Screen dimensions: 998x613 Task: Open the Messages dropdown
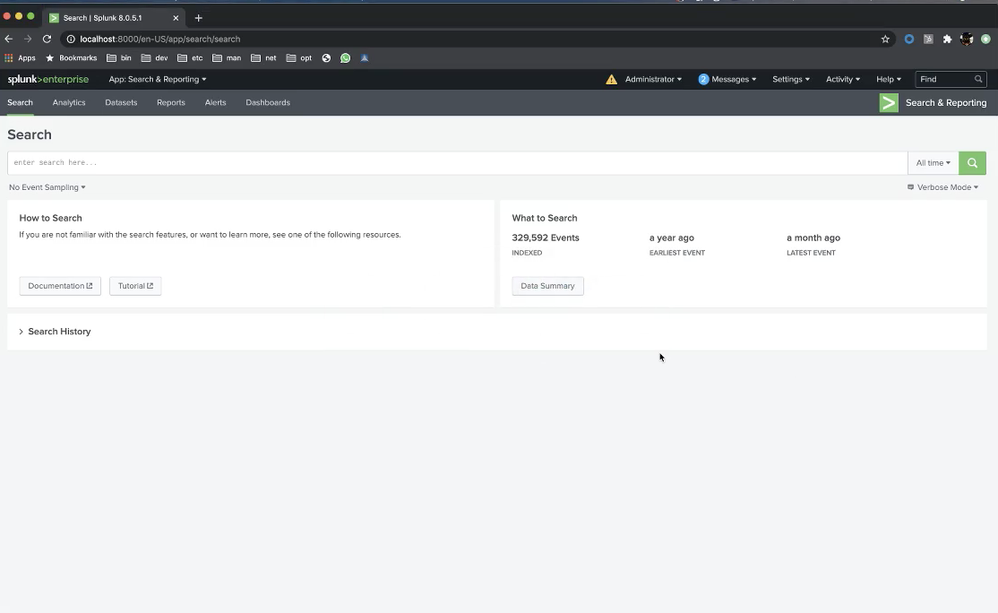pyautogui.click(x=727, y=80)
